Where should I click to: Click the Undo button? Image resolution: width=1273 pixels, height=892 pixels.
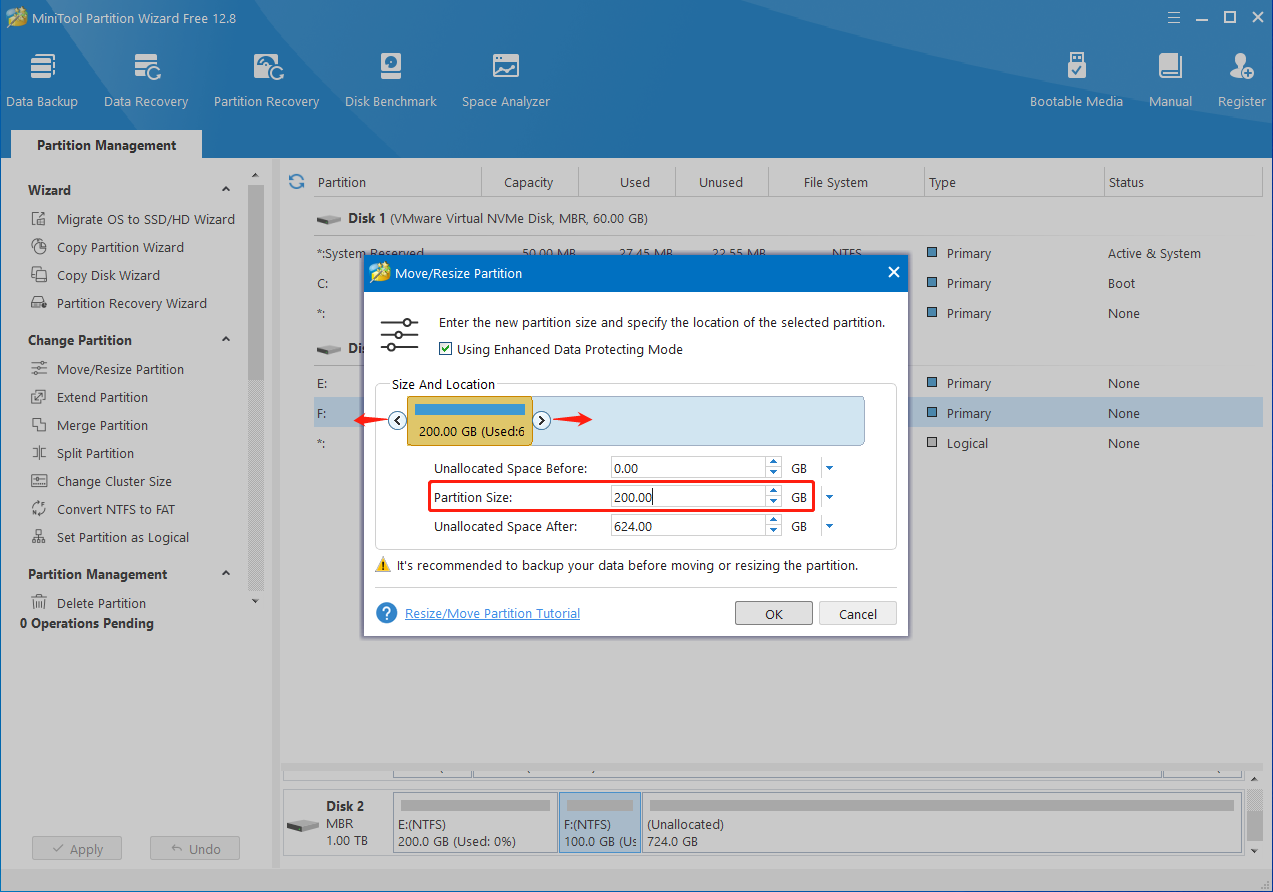194,849
